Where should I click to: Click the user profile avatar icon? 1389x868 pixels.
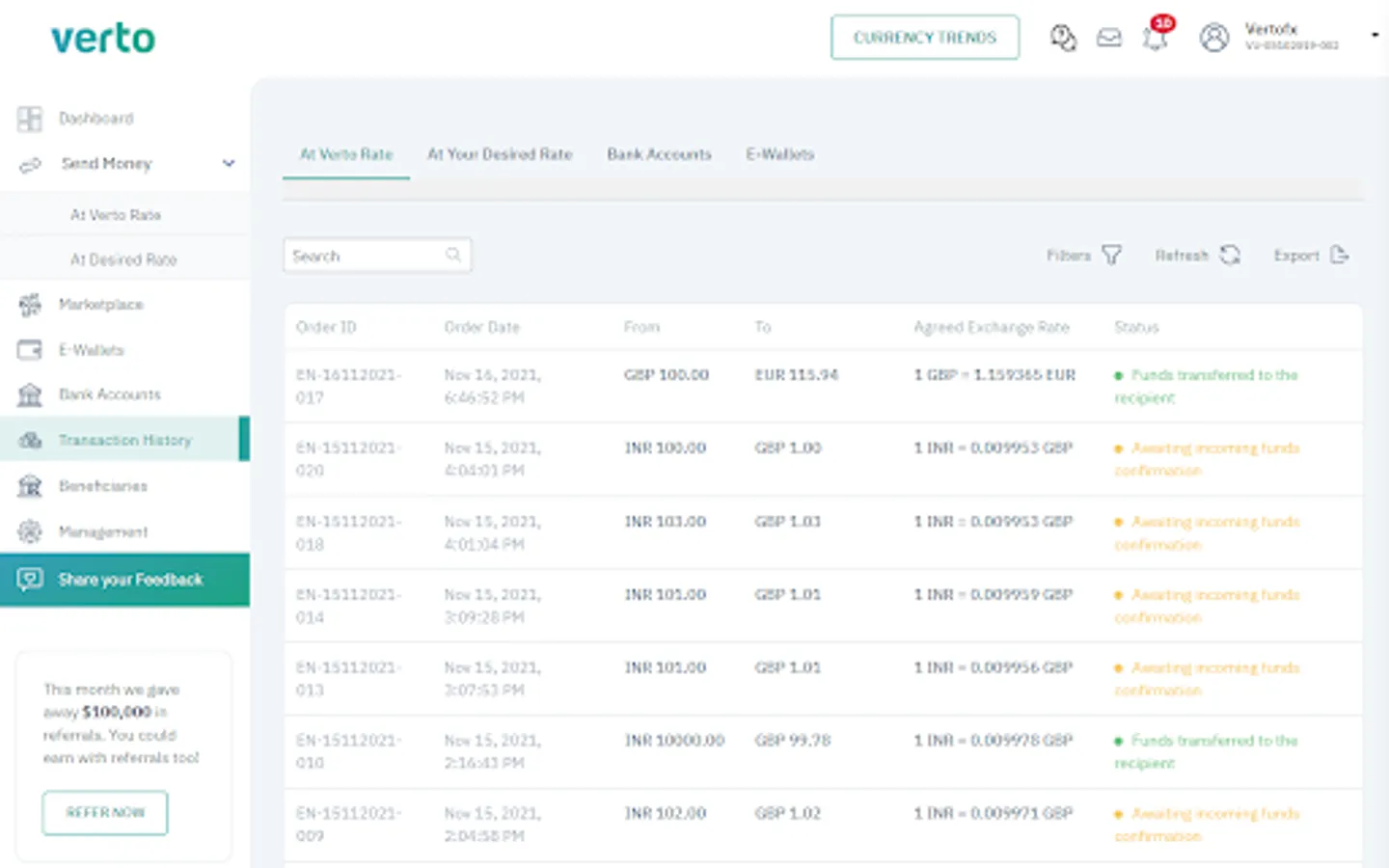(x=1214, y=38)
